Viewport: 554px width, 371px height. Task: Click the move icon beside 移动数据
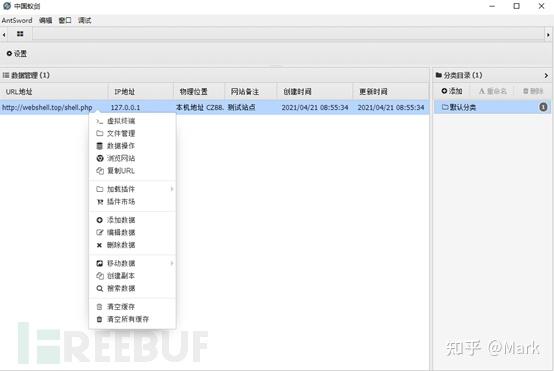pyautogui.click(x=100, y=263)
